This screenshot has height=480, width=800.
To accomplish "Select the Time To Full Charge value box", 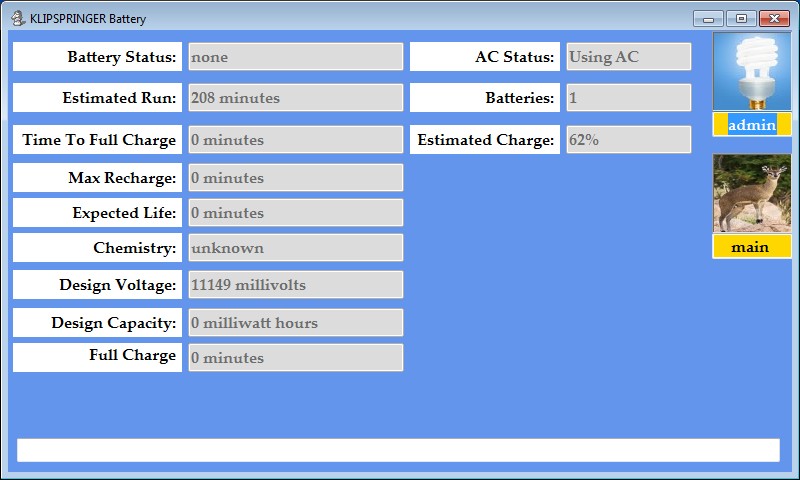I will pyautogui.click(x=295, y=140).
